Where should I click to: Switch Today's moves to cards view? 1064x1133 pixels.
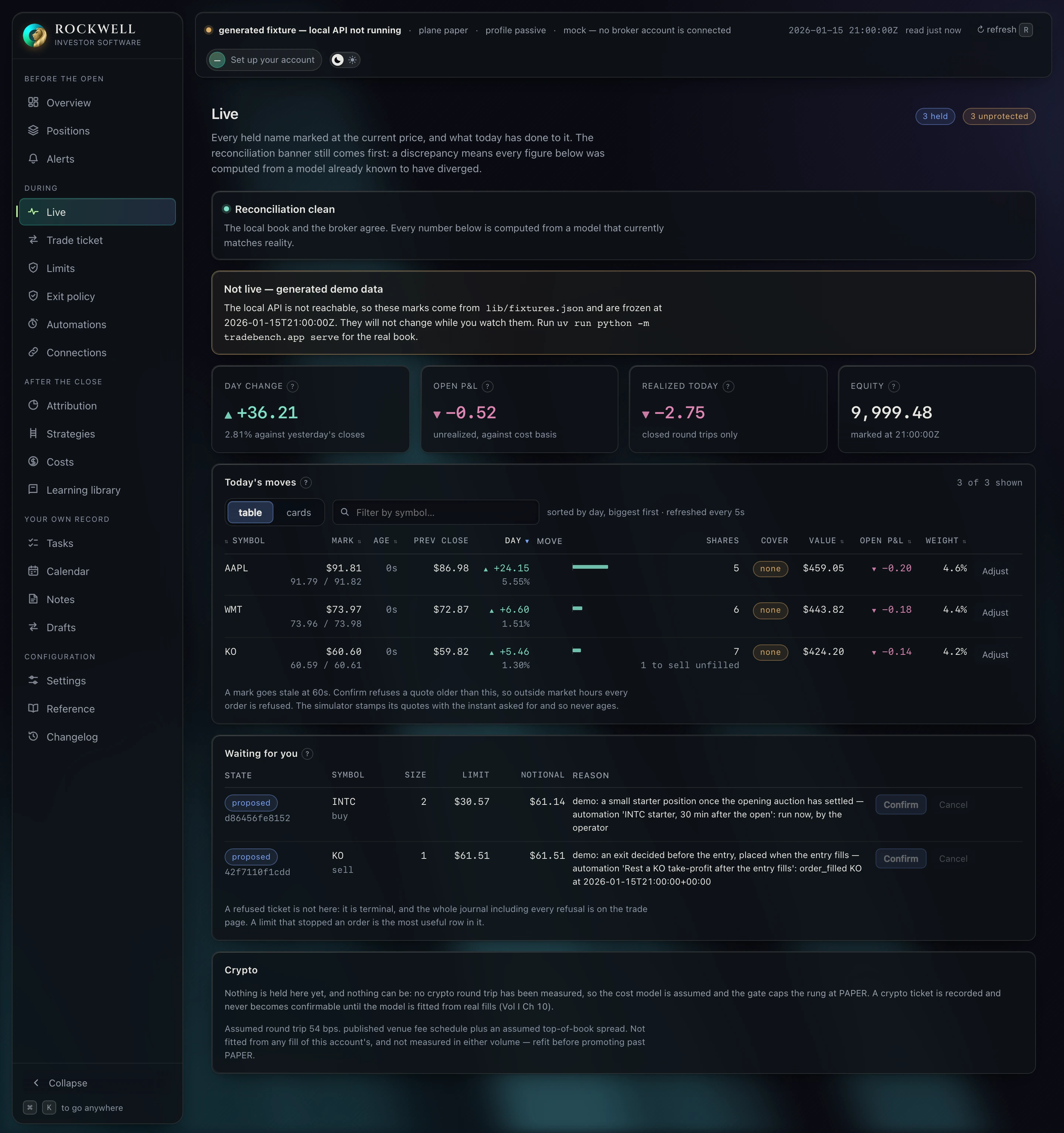299,512
